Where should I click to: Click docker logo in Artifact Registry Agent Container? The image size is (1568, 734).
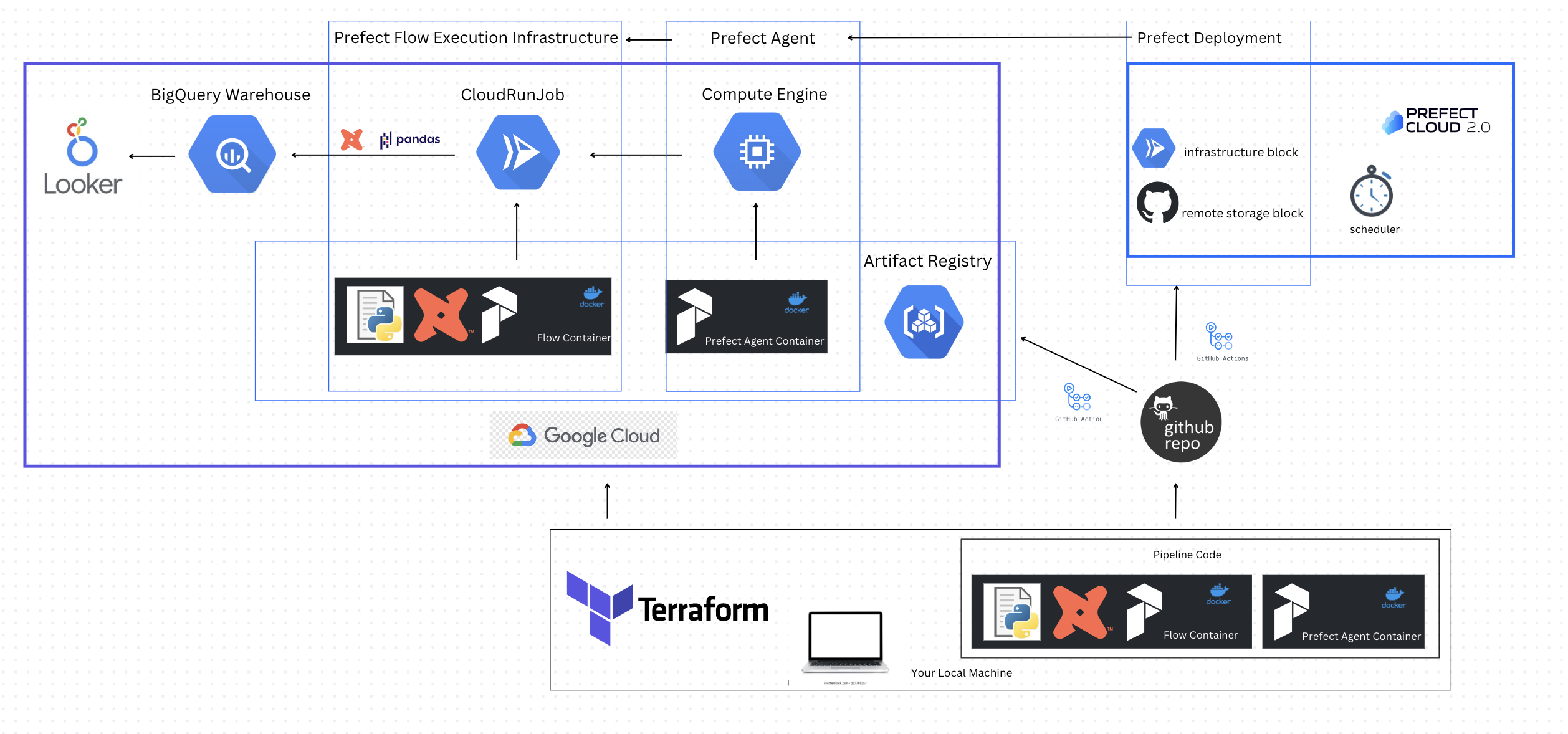[x=796, y=303]
